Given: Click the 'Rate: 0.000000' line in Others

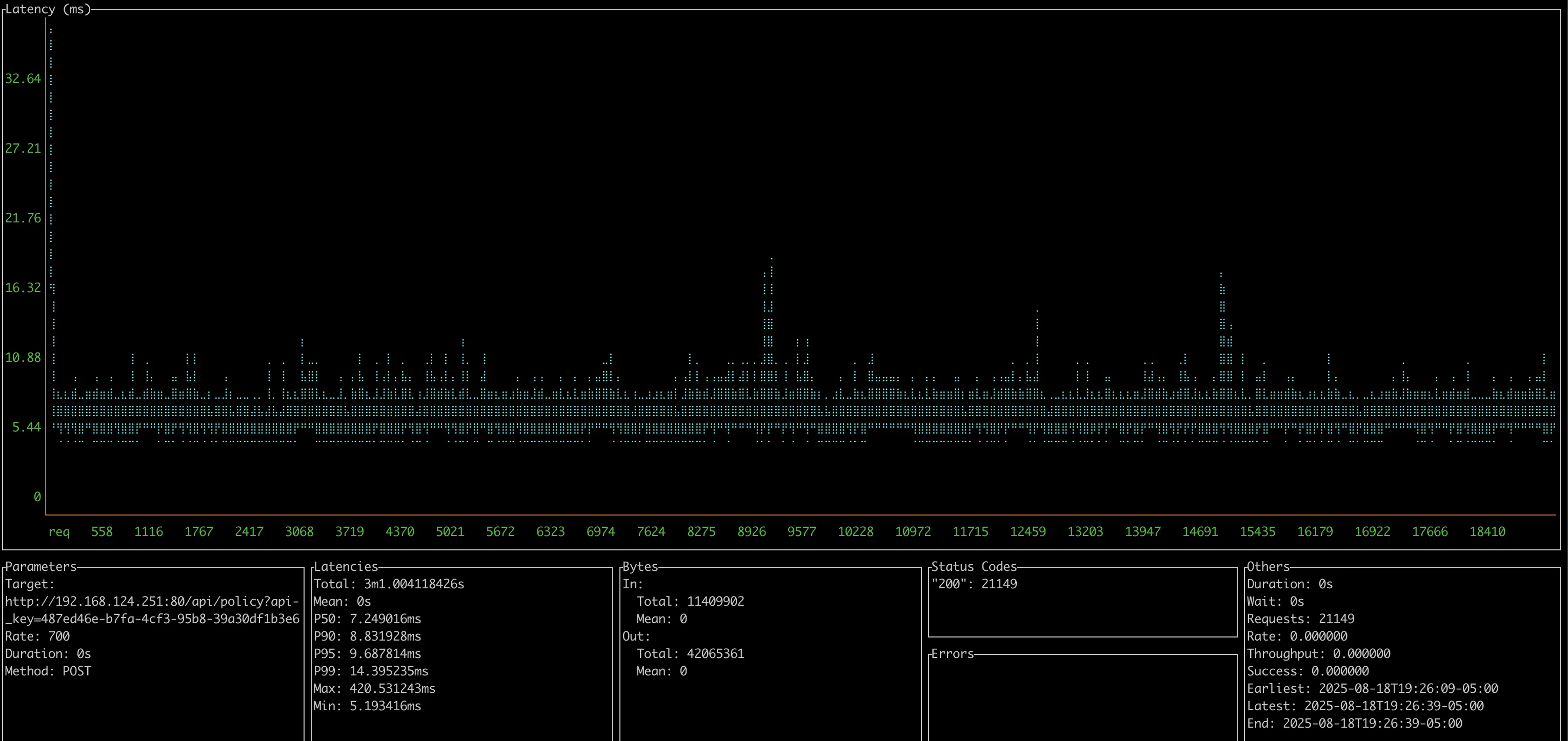Looking at the screenshot, I should 1297,637.
